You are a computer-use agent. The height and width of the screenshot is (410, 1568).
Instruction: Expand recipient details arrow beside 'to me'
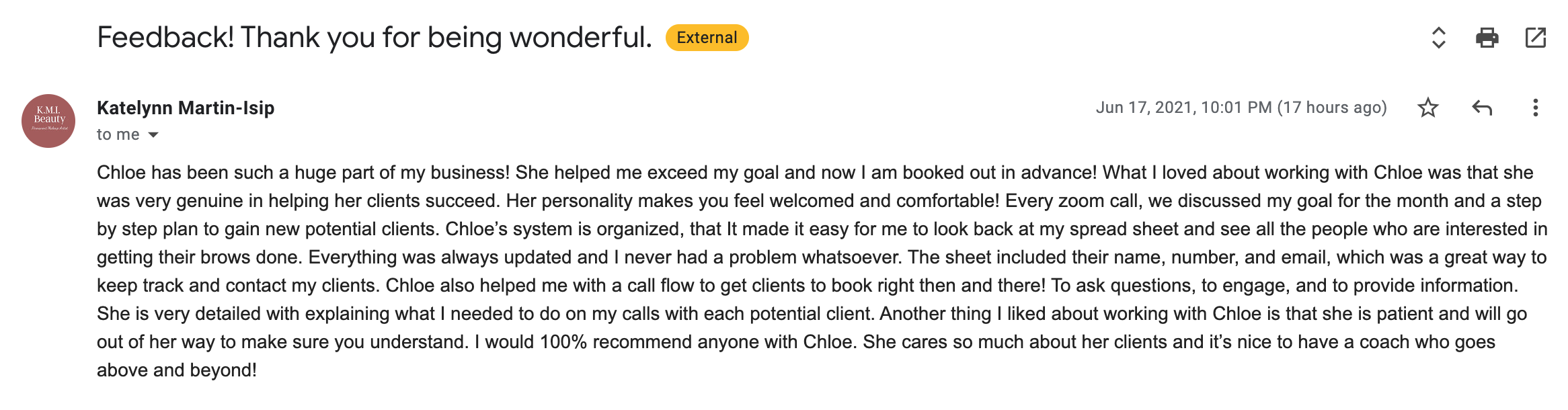(153, 135)
